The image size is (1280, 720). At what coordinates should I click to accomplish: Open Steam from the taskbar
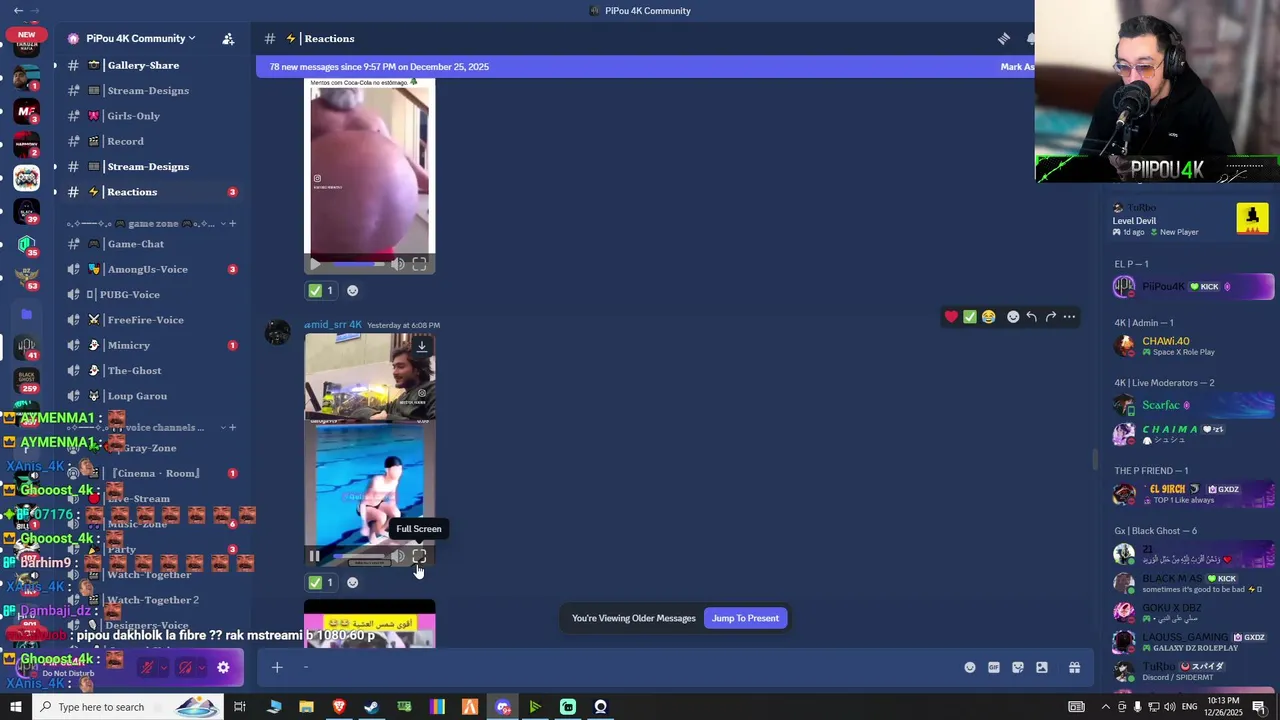371,707
